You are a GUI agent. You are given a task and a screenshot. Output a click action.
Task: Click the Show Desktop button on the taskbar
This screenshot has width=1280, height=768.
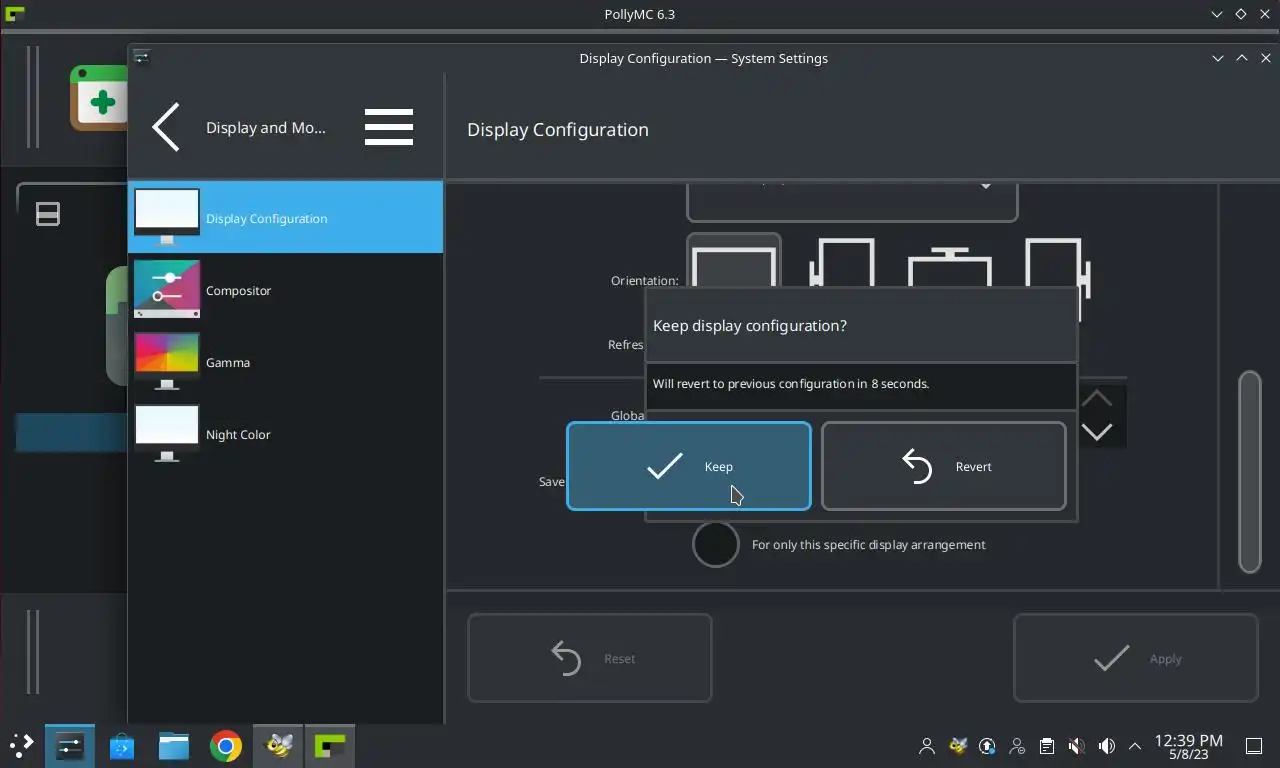pos(1254,746)
